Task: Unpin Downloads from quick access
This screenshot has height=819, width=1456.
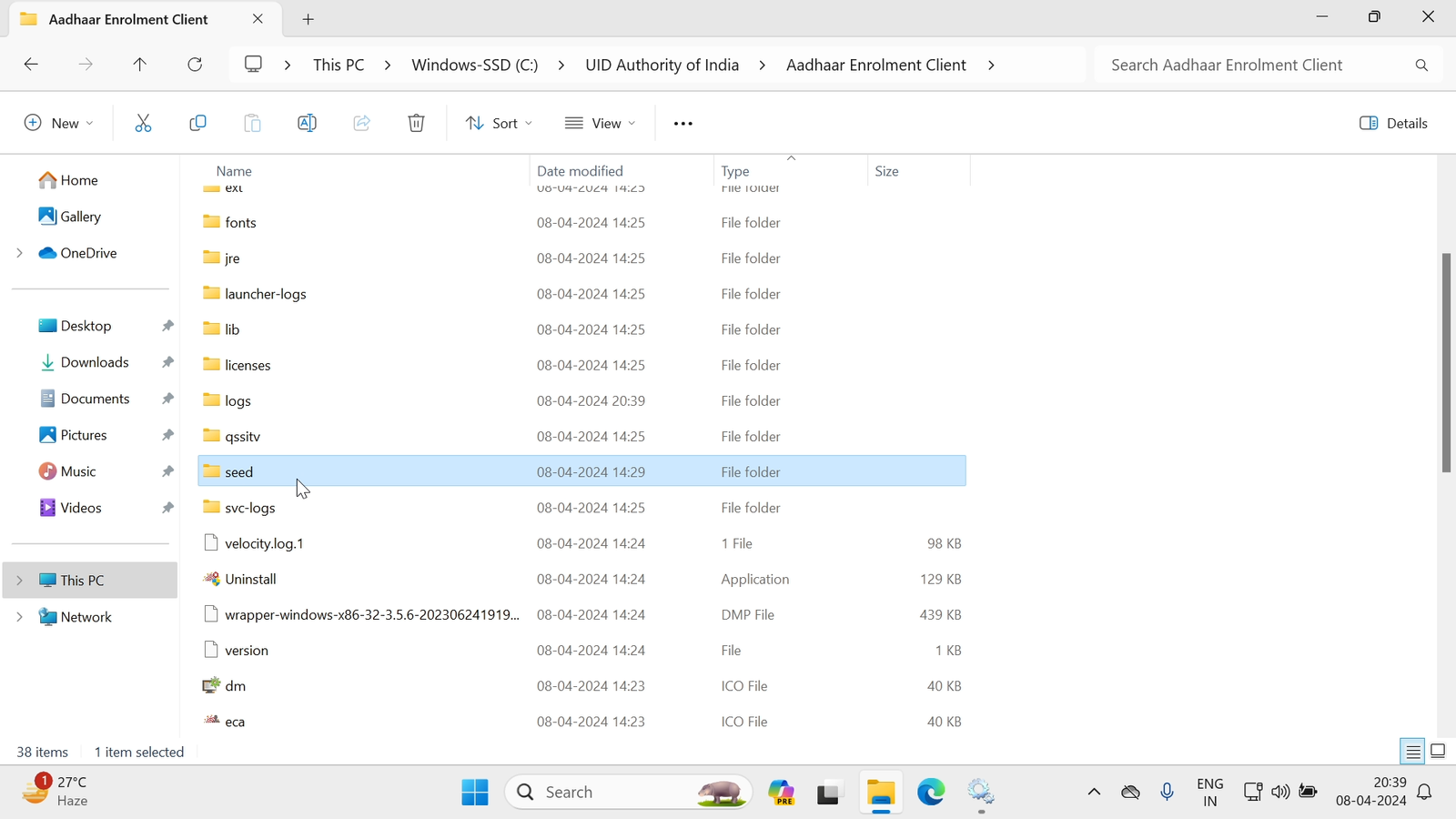Action: (x=167, y=362)
